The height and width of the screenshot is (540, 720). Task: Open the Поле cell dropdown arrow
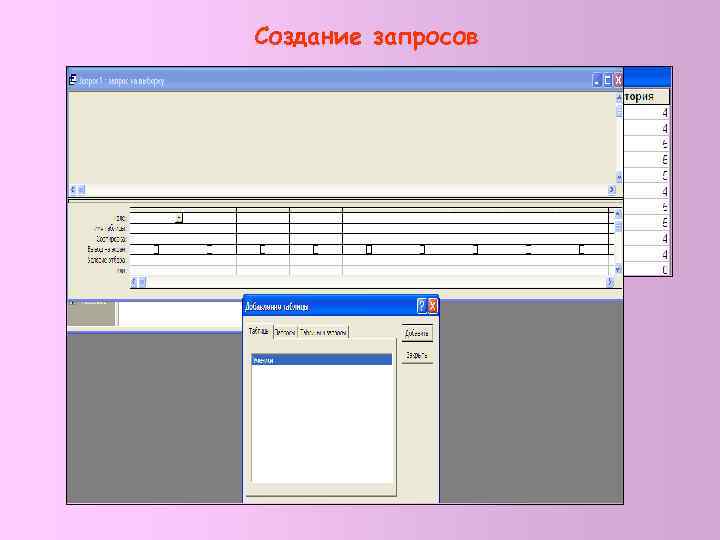tap(179, 218)
